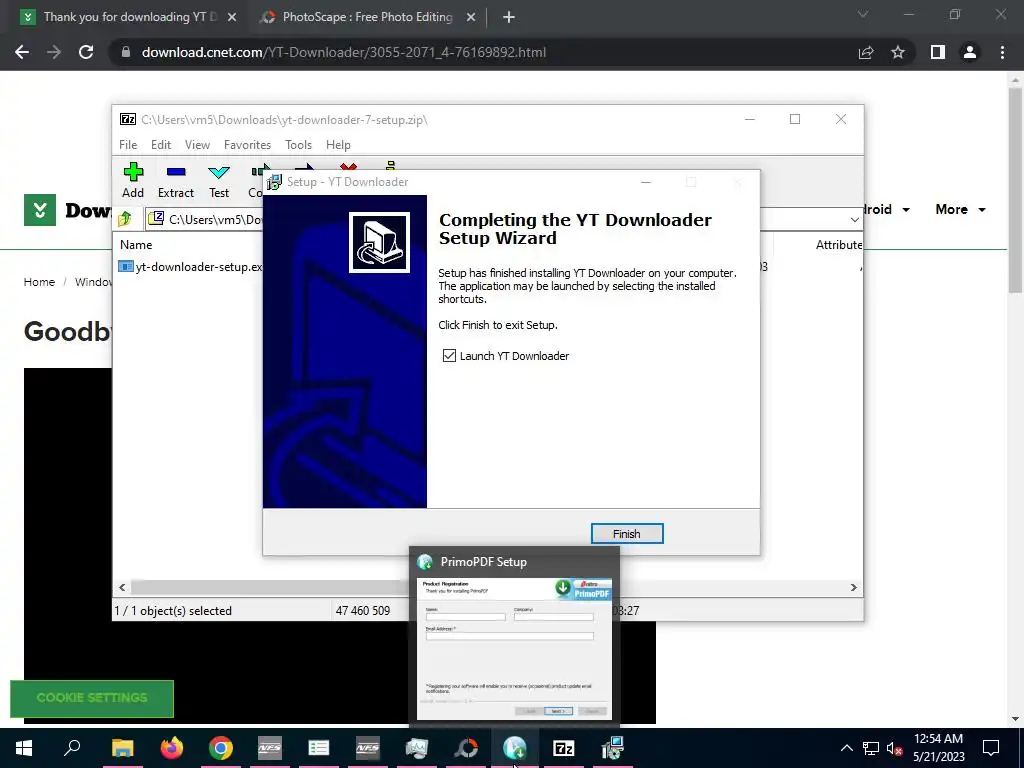Switch to the PhotoScape Free Photo Editing tab
Image resolution: width=1024 pixels, height=768 pixels.
coord(367,17)
